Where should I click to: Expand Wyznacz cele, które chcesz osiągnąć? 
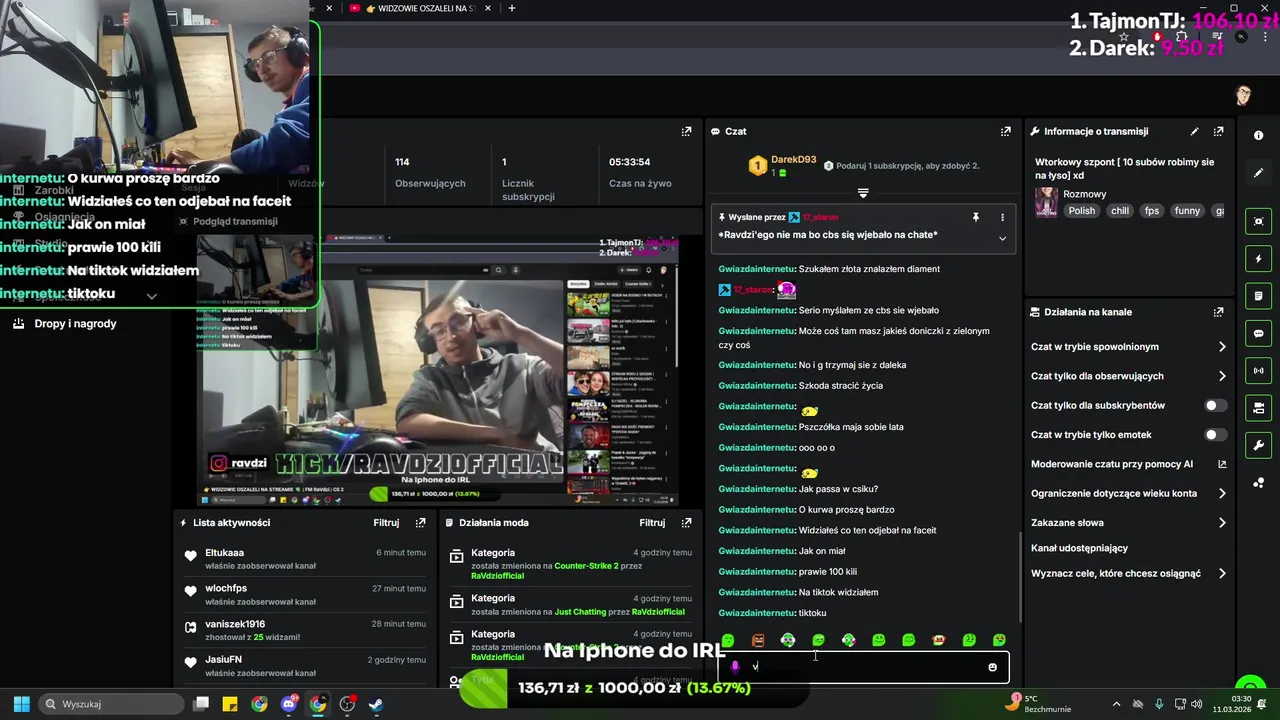[1222, 574]
